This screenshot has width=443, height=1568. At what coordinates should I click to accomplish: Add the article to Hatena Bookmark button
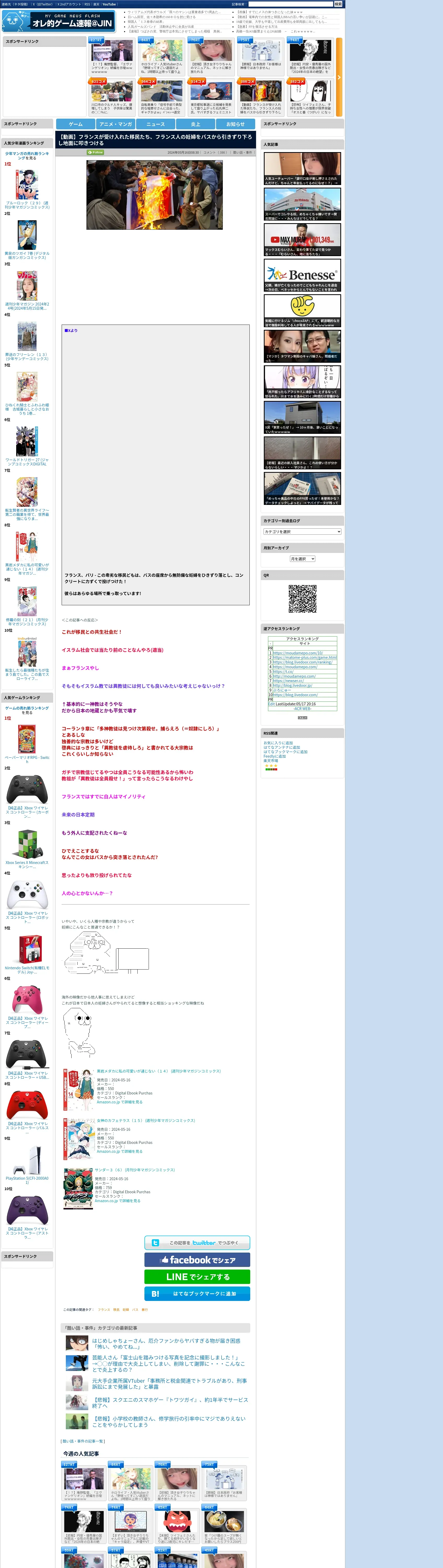pos(197,1294)
